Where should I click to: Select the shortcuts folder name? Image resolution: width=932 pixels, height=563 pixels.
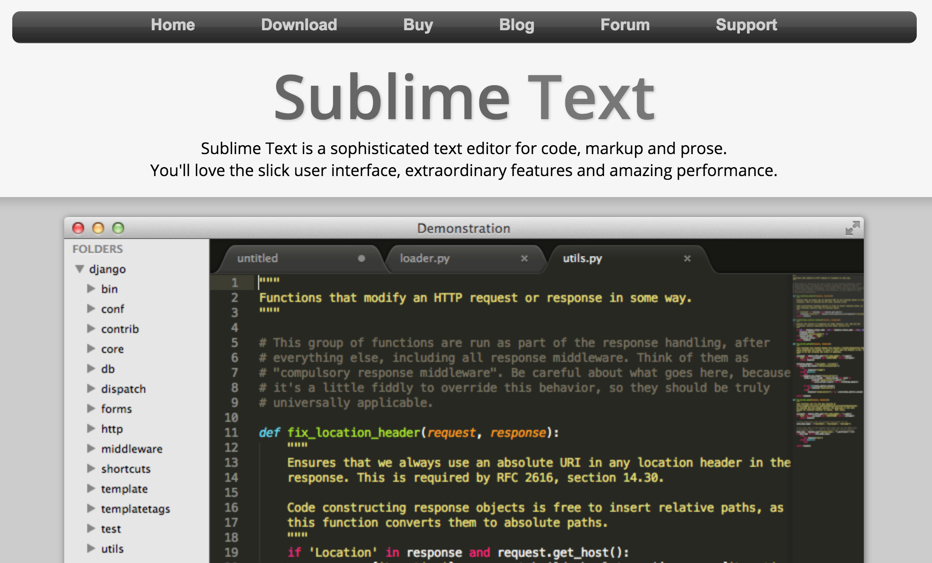tap(125, 469)
